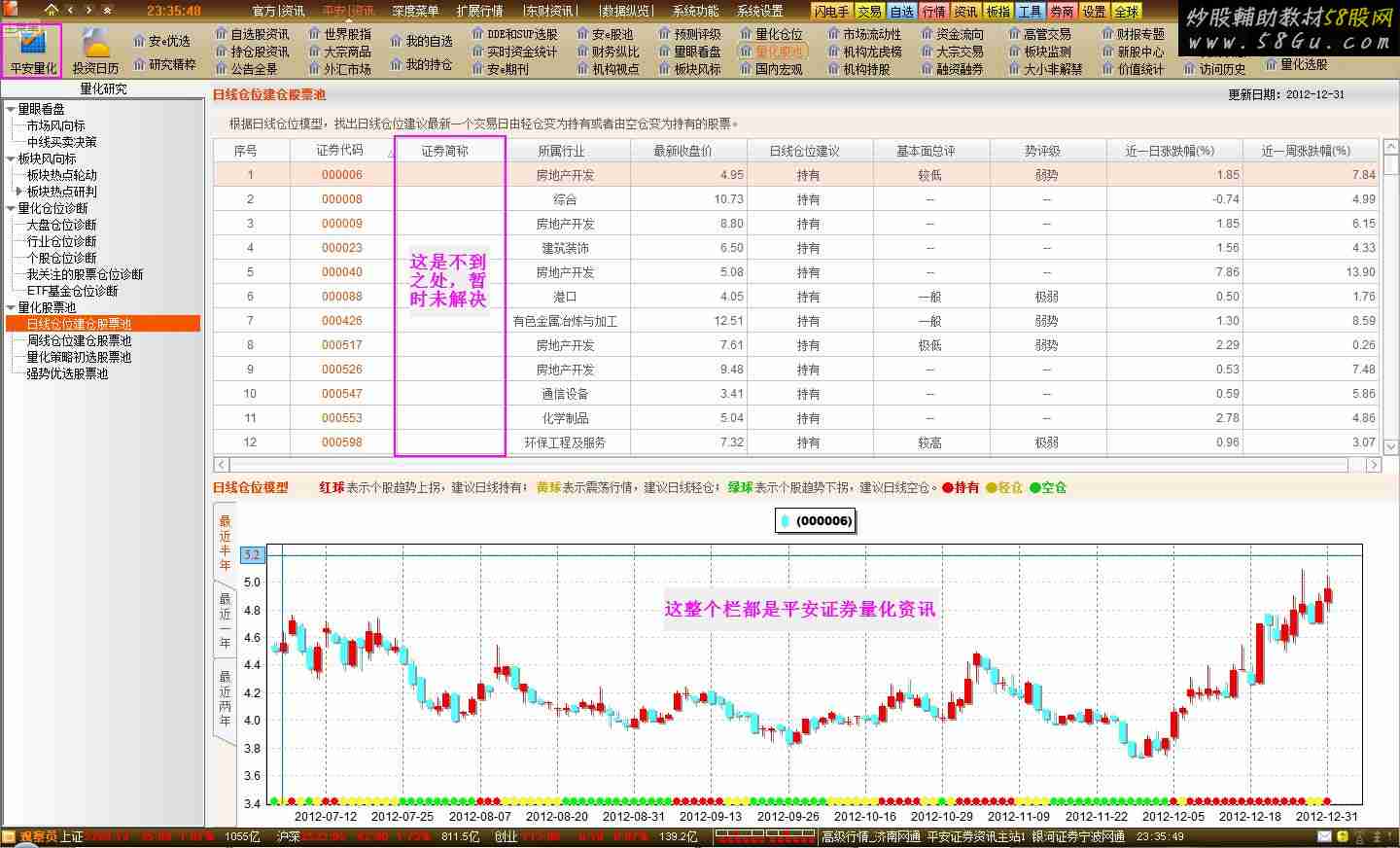The height and width of the screenshot is (848, 1400).
Task: Click the 交易 quick button
Action: click(869, 12)
